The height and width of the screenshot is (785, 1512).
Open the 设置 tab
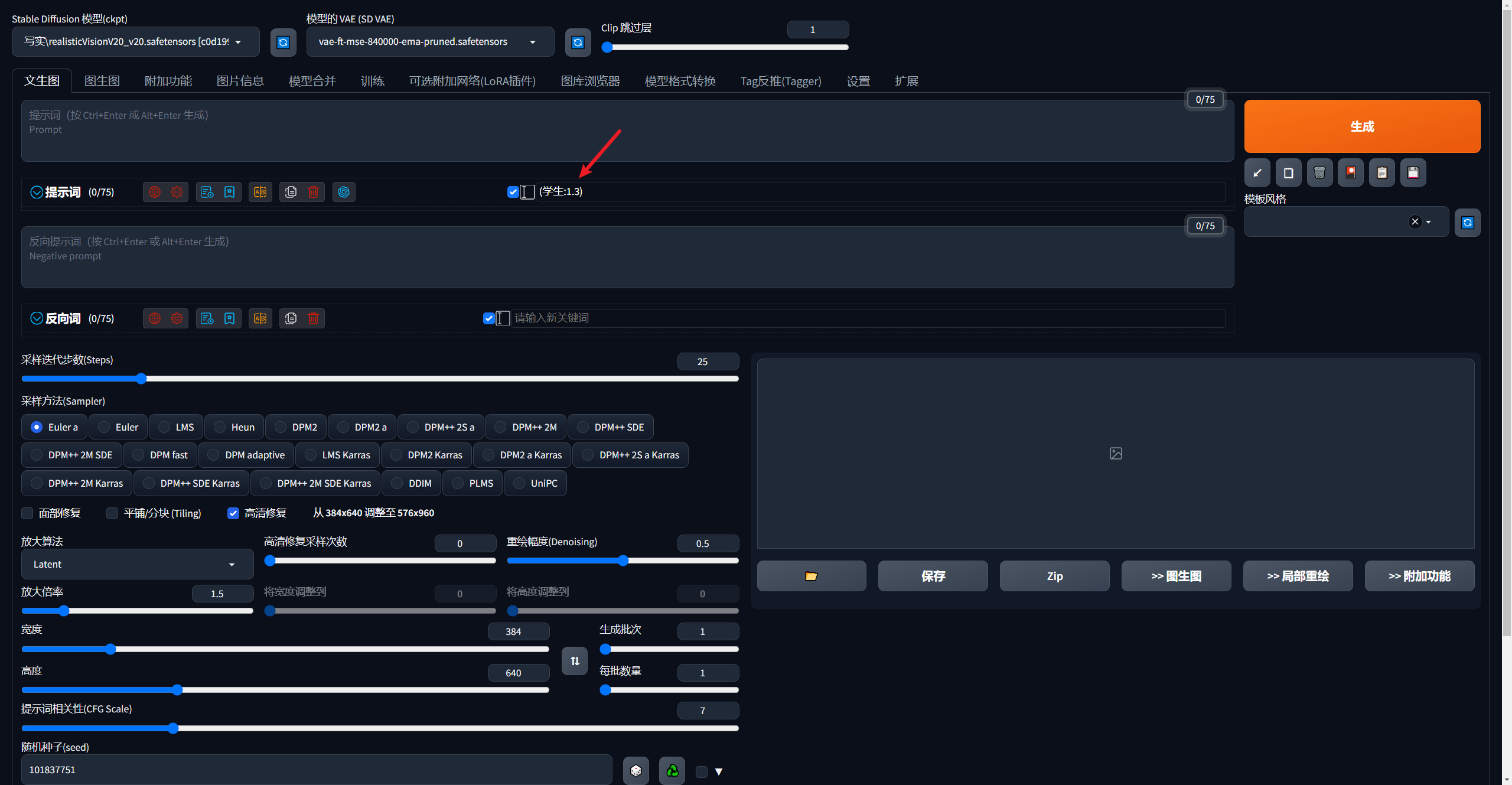click(858, 81)
